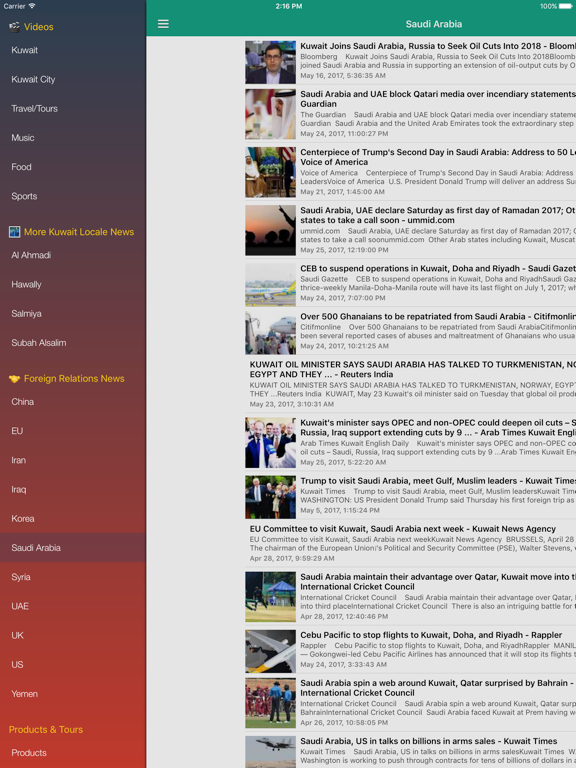Read Kuwait Joins Saudi Arabia, Russia headline
Image resolution: width=576 pixels, height=768 pixels.
tap(438, 46)
